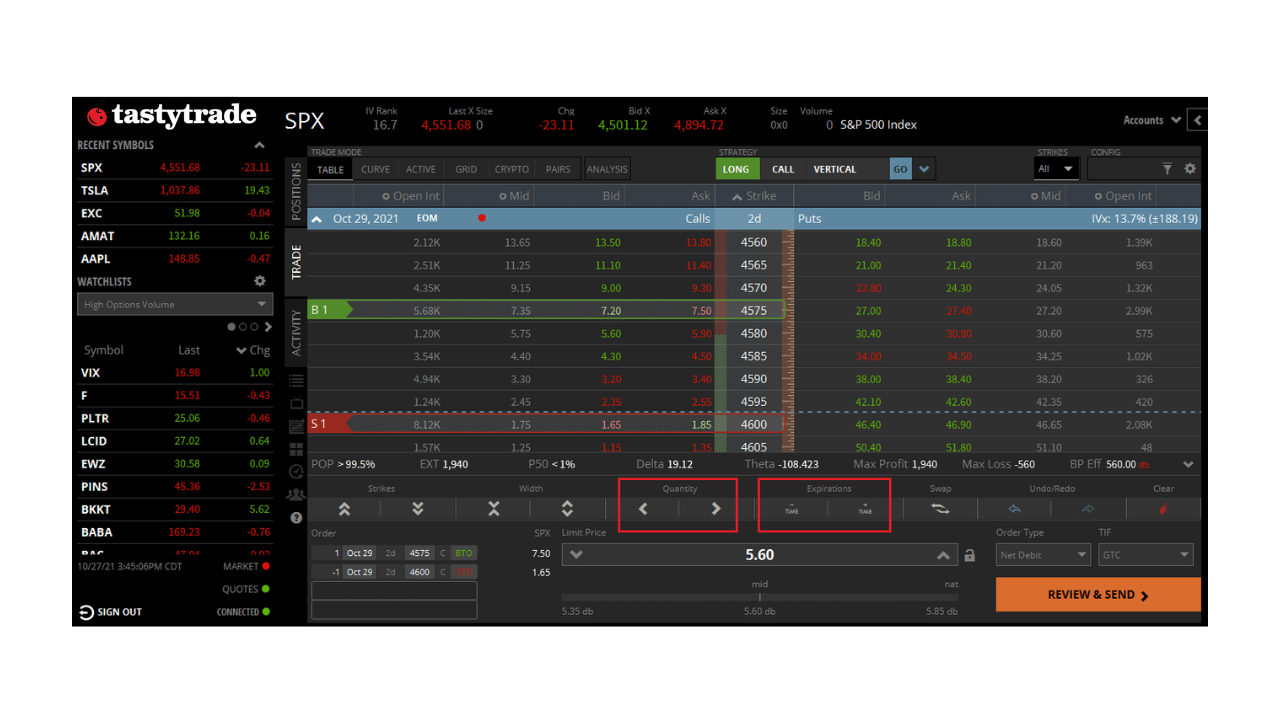
Task: Open the strategy dropdown arrow beside GO
Action: click(x=925, y=169)
